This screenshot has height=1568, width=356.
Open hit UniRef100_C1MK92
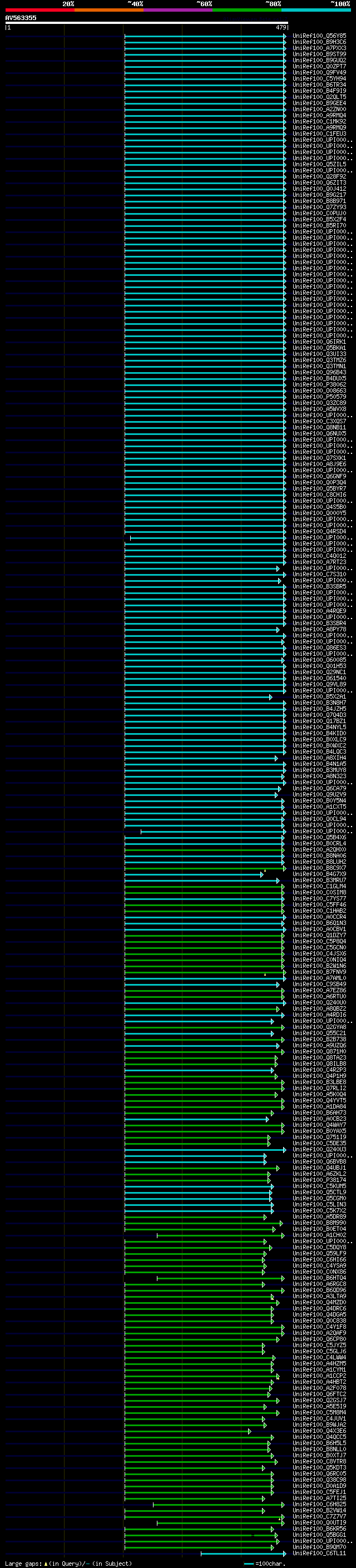coord(319,122)
